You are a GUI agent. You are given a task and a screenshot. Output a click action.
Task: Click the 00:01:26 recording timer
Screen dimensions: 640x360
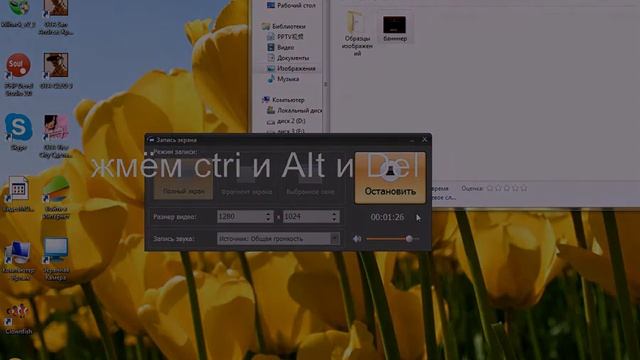point(387,217)
